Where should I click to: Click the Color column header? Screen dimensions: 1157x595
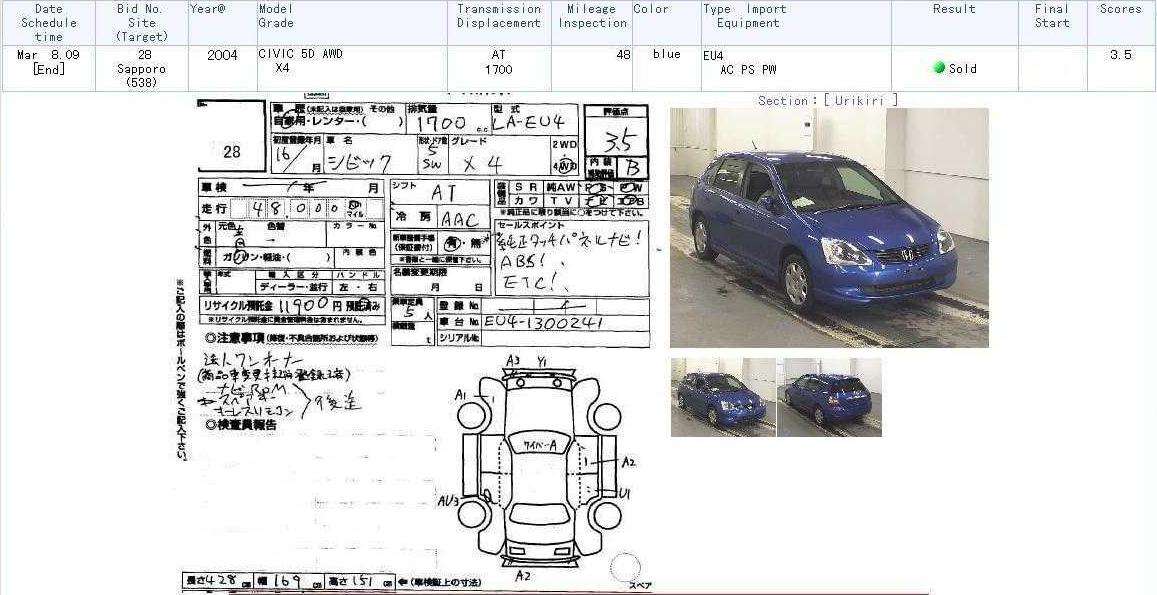[666, 23]
